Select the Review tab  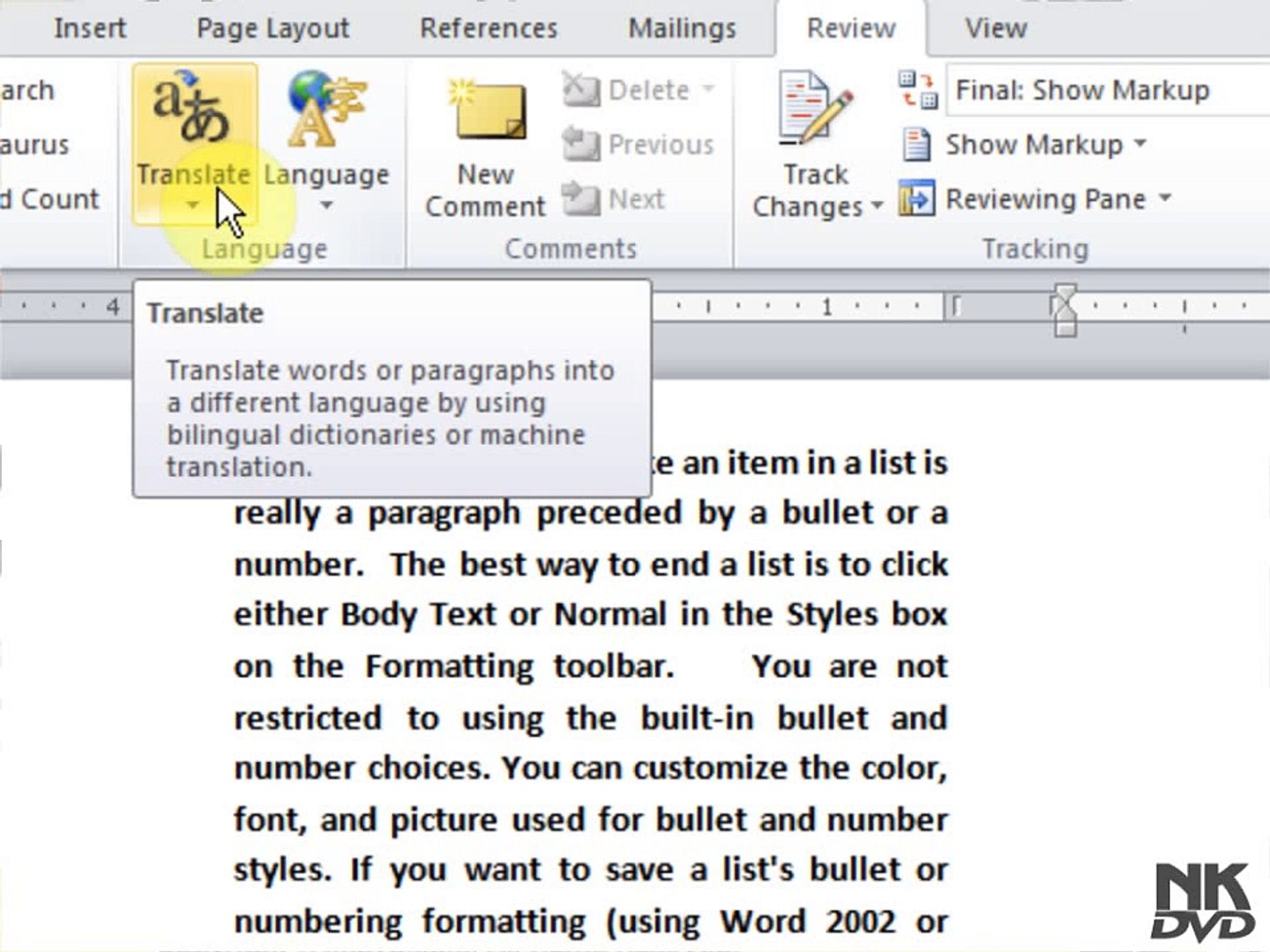point(851,28)
